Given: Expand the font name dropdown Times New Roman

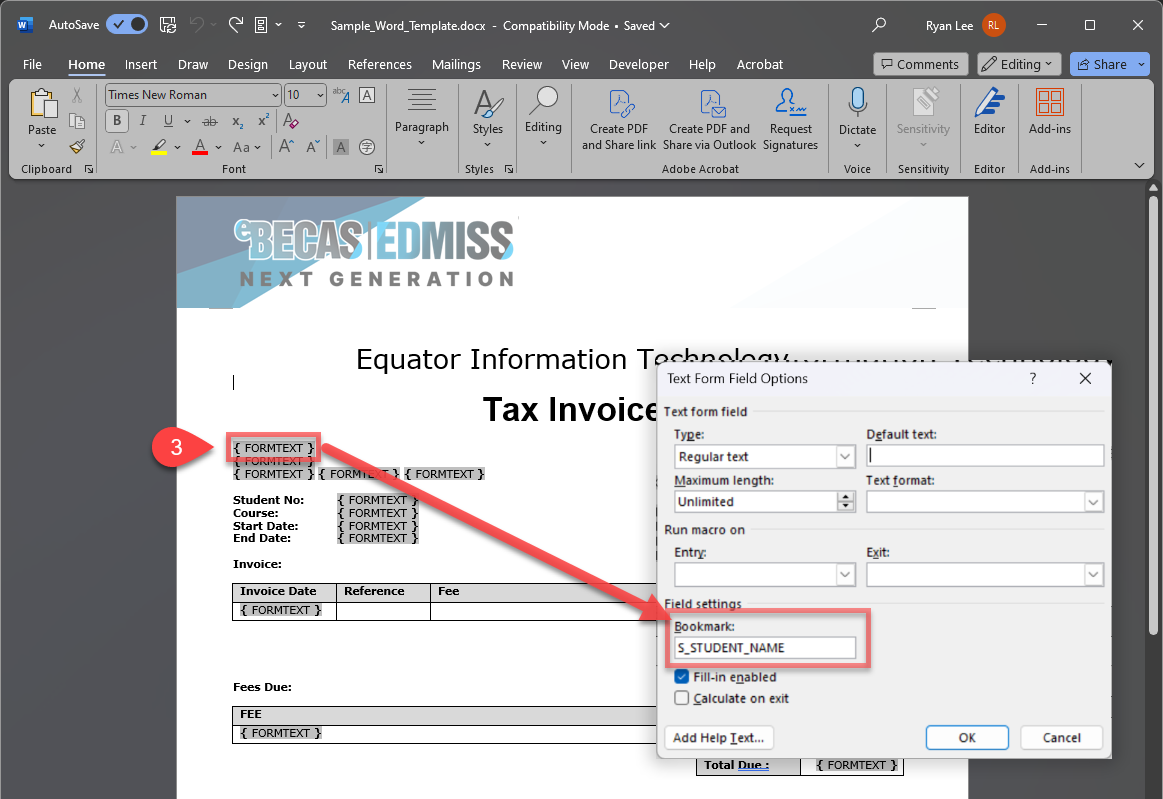Looking at the screenshot, I should pyautogui.click(x=275, y=95).
